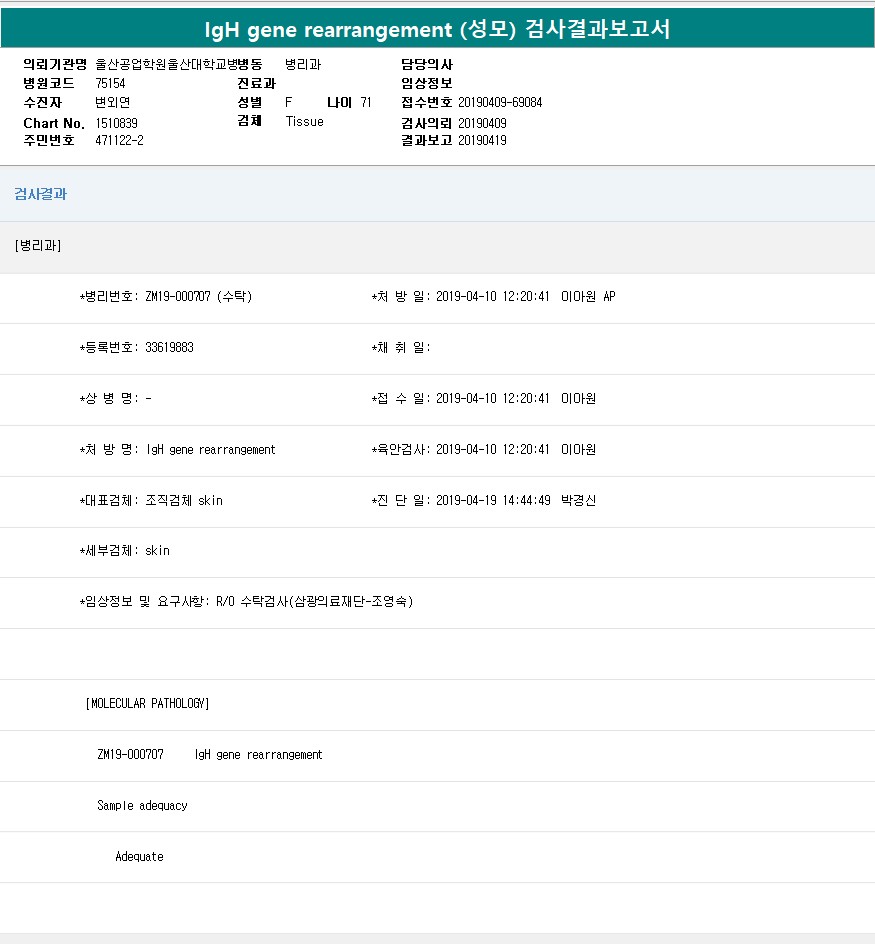The height and width of the screenshot is (944, 875).
Task: Click the hospital code value 75154
Action: pyautogui.click(x=110, y=83)
